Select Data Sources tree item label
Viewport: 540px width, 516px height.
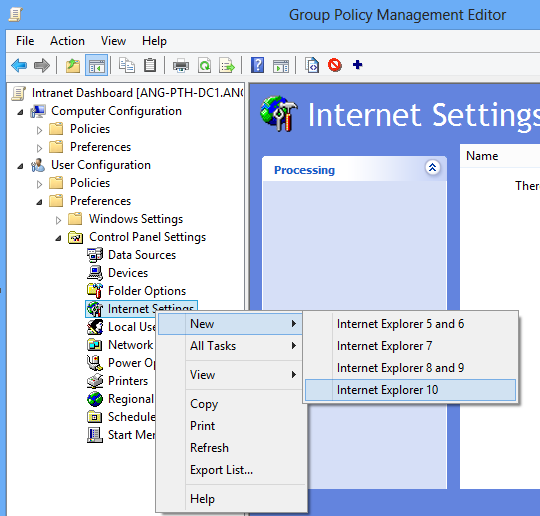coord(142,255)
